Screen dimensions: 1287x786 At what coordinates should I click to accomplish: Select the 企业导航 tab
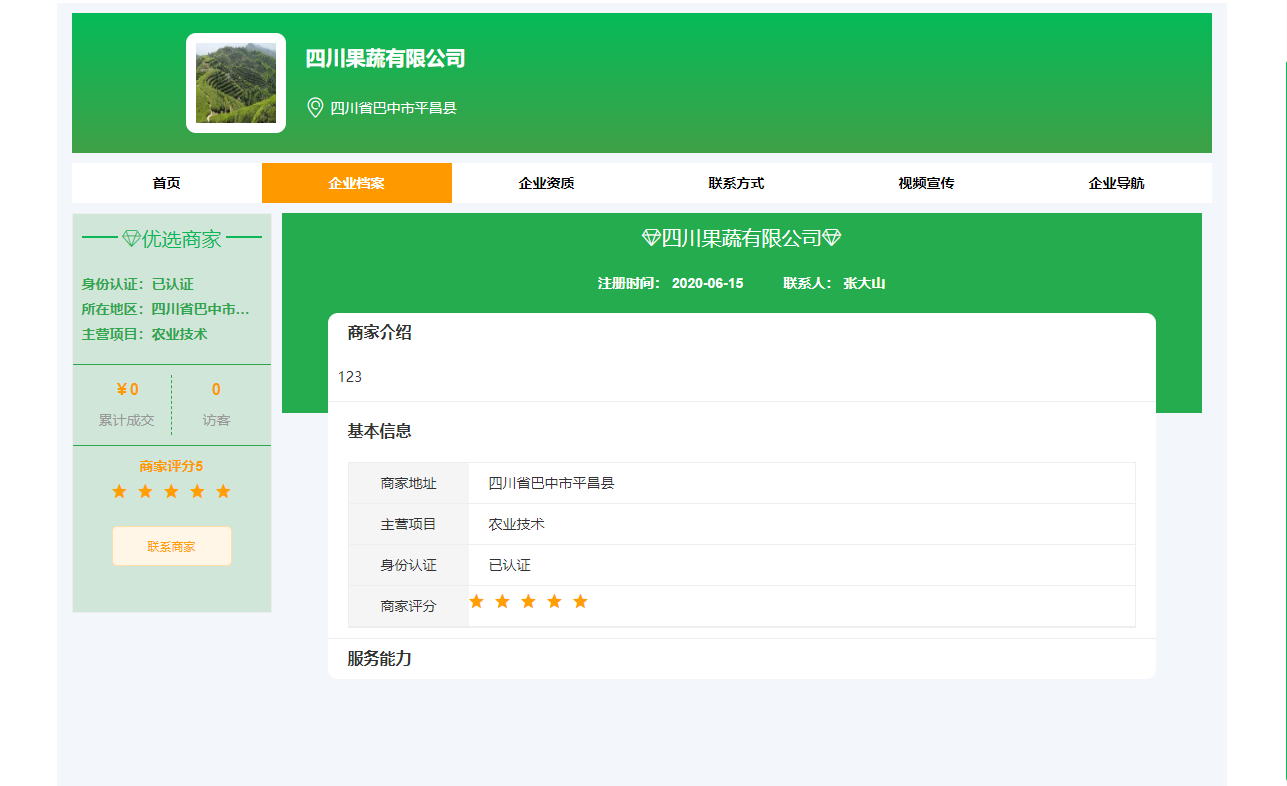pyautogui.click(x=1116, y=183)
